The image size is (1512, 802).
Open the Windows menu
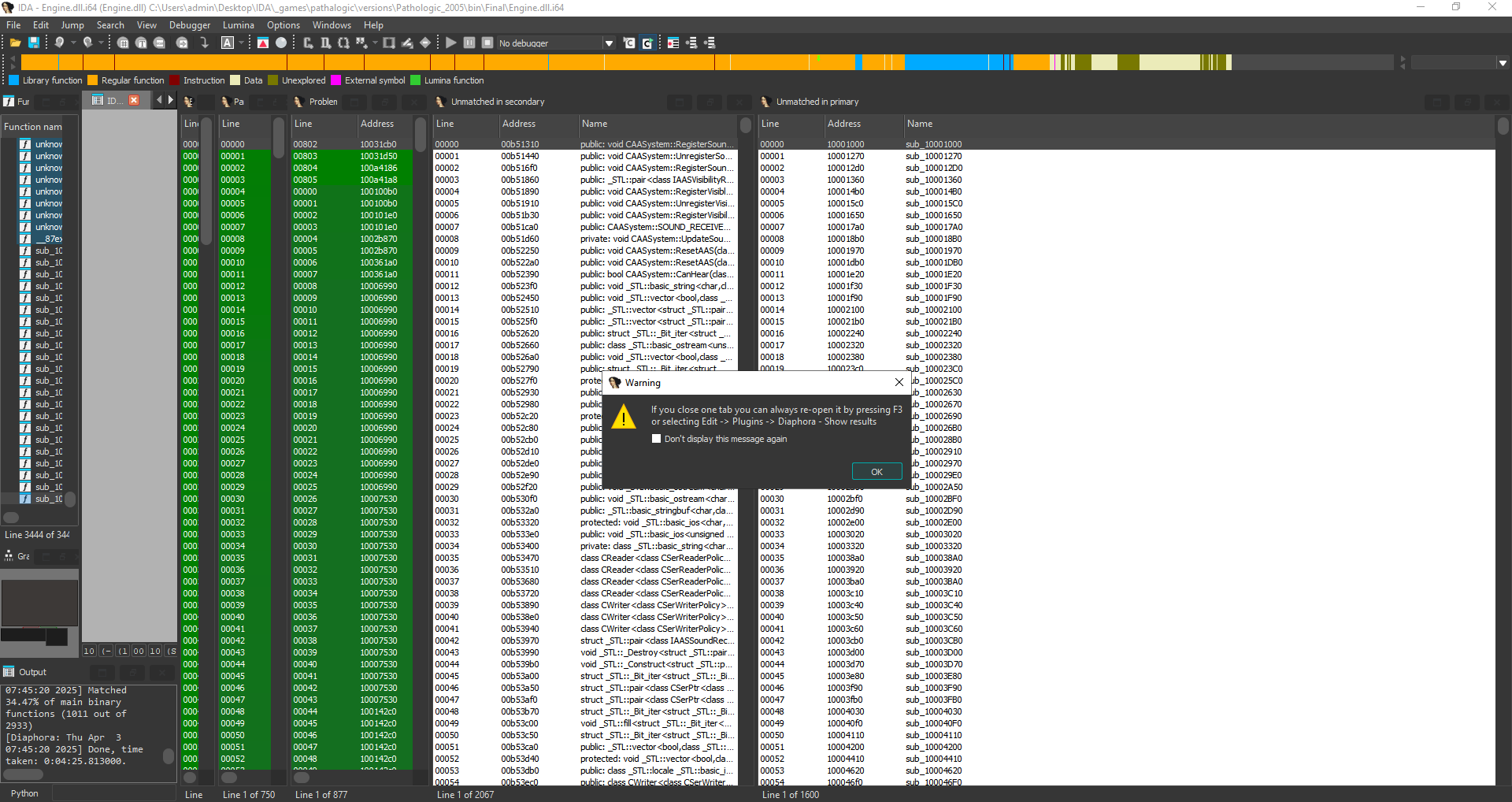click(332, 25)
